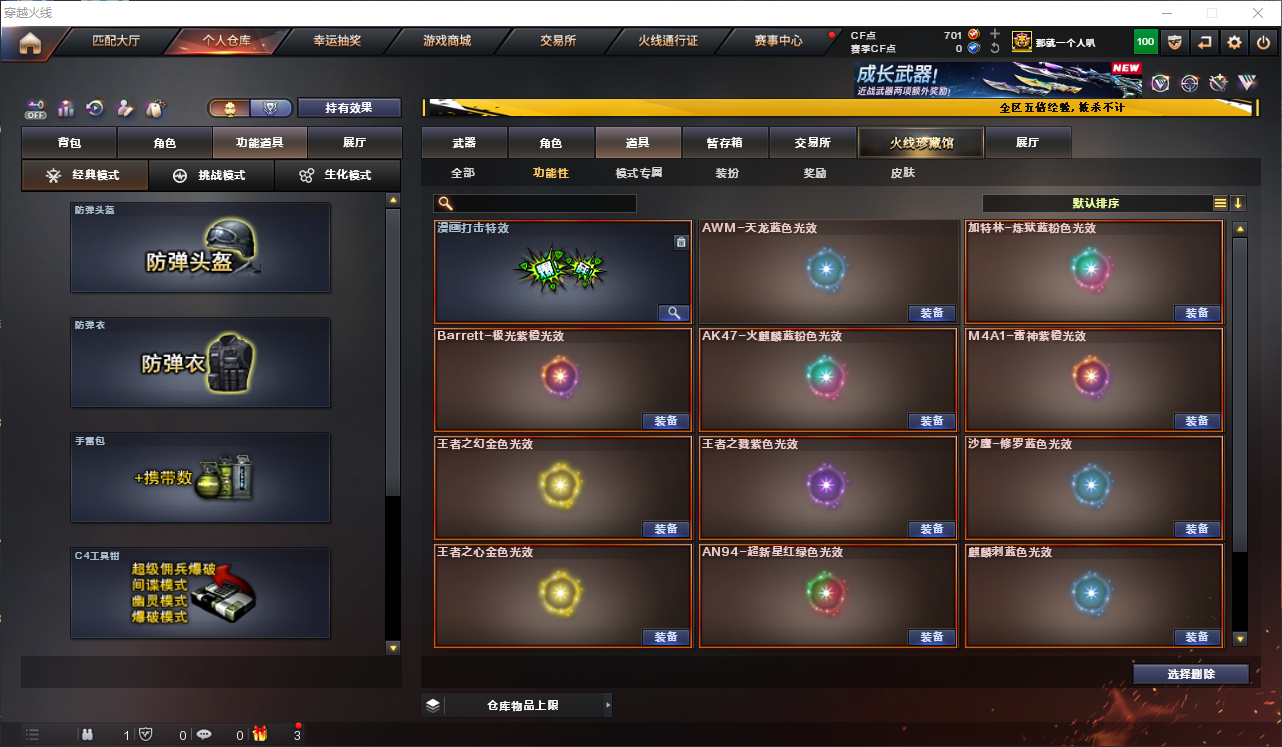
Task: Toggle sort order arrow button
Action: [1238, 203]
